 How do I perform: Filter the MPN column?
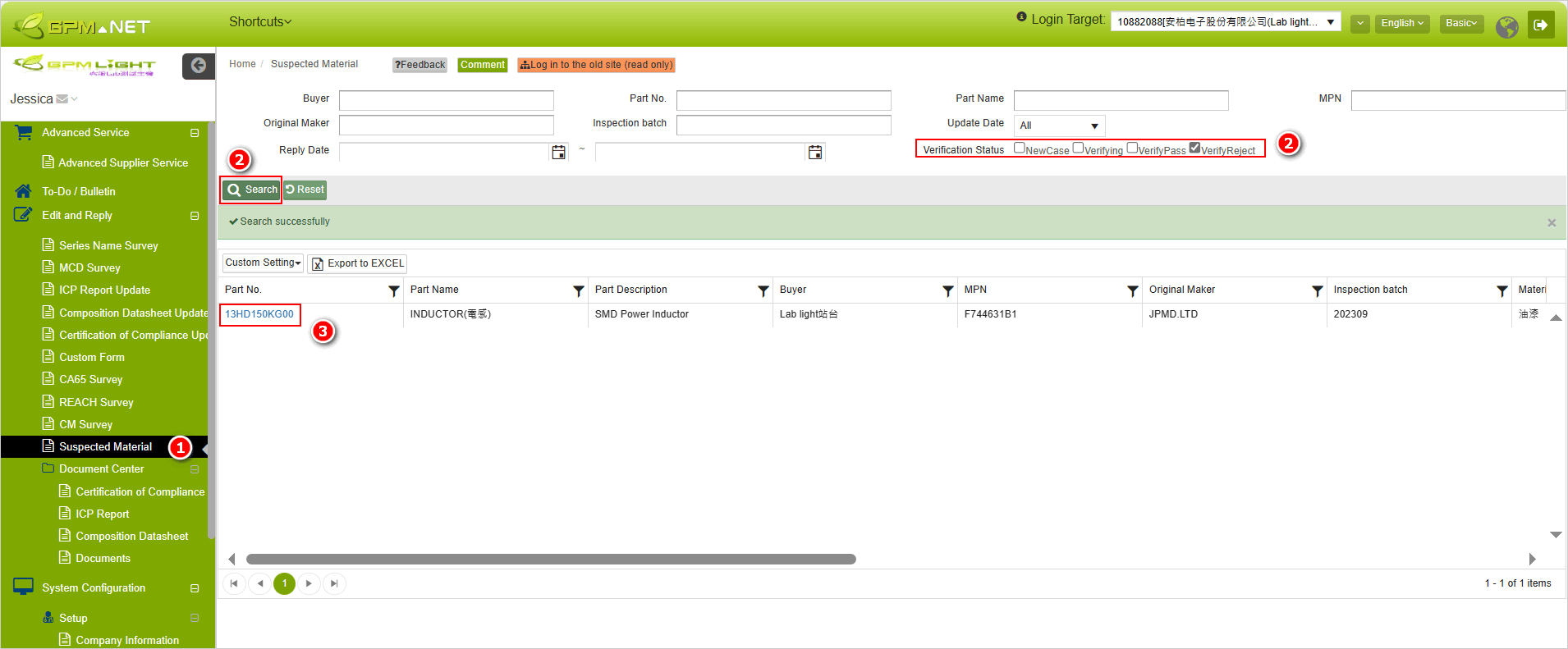click(x=1133, y=290)
